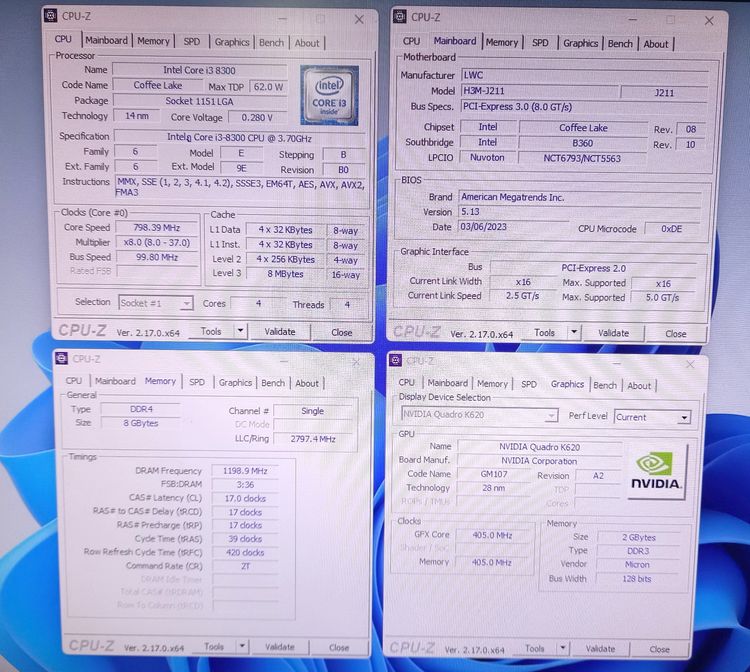Viewport: 750px width, 672px height.
Task: Open the About tab in the Mainboard window
Action: point(655,44)
